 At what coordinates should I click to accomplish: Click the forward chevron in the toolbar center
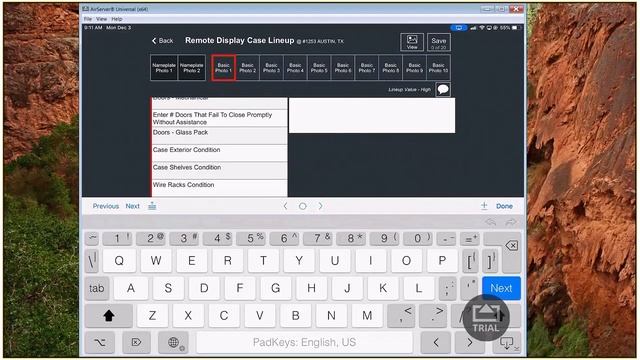[x=320, y=206]
